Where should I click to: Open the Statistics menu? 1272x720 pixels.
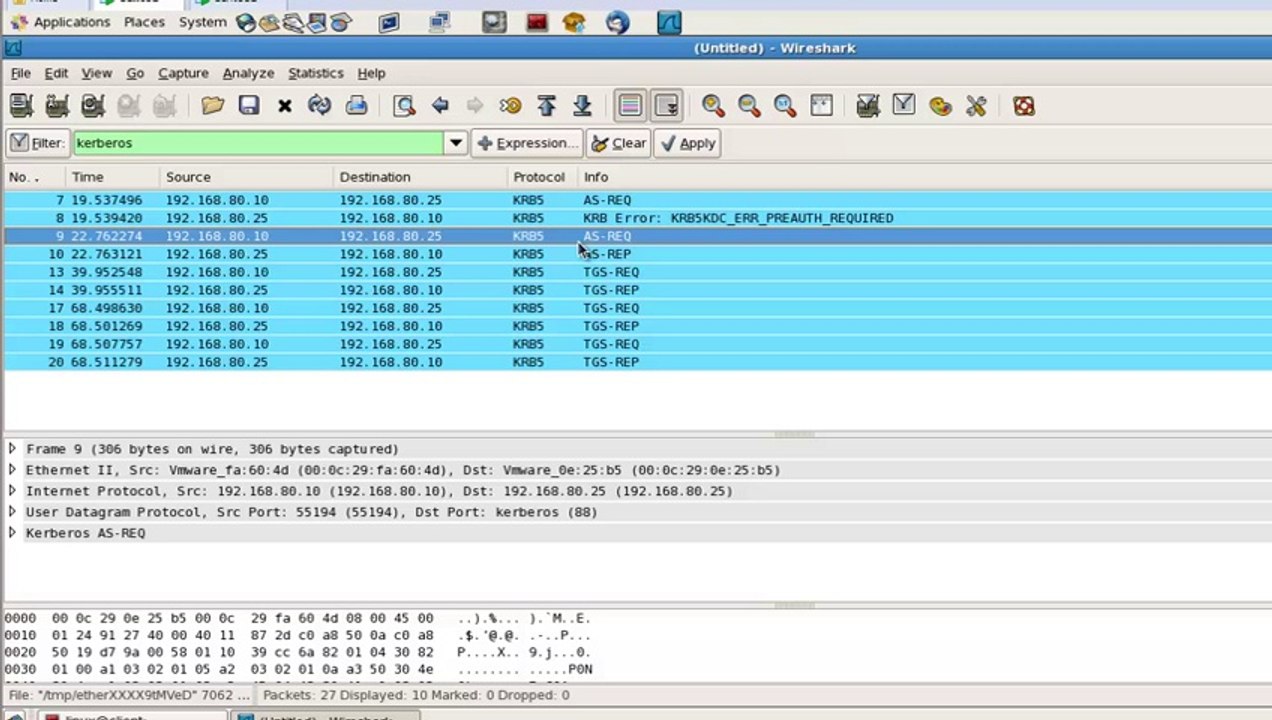tap(315, 73)
